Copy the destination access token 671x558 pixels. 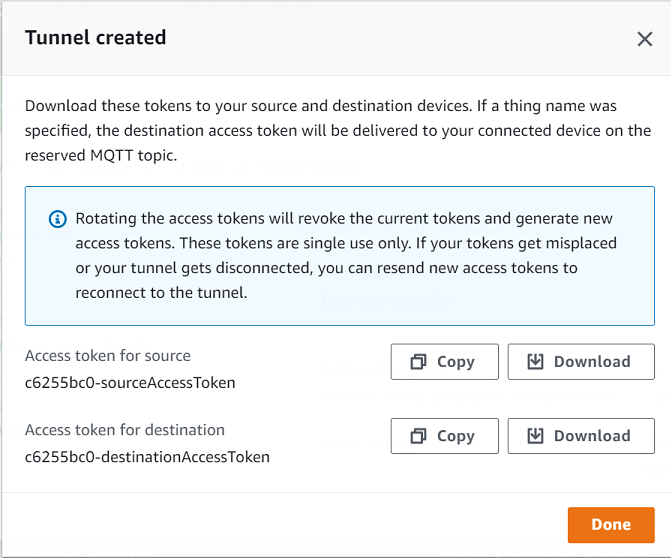point(444,436)
